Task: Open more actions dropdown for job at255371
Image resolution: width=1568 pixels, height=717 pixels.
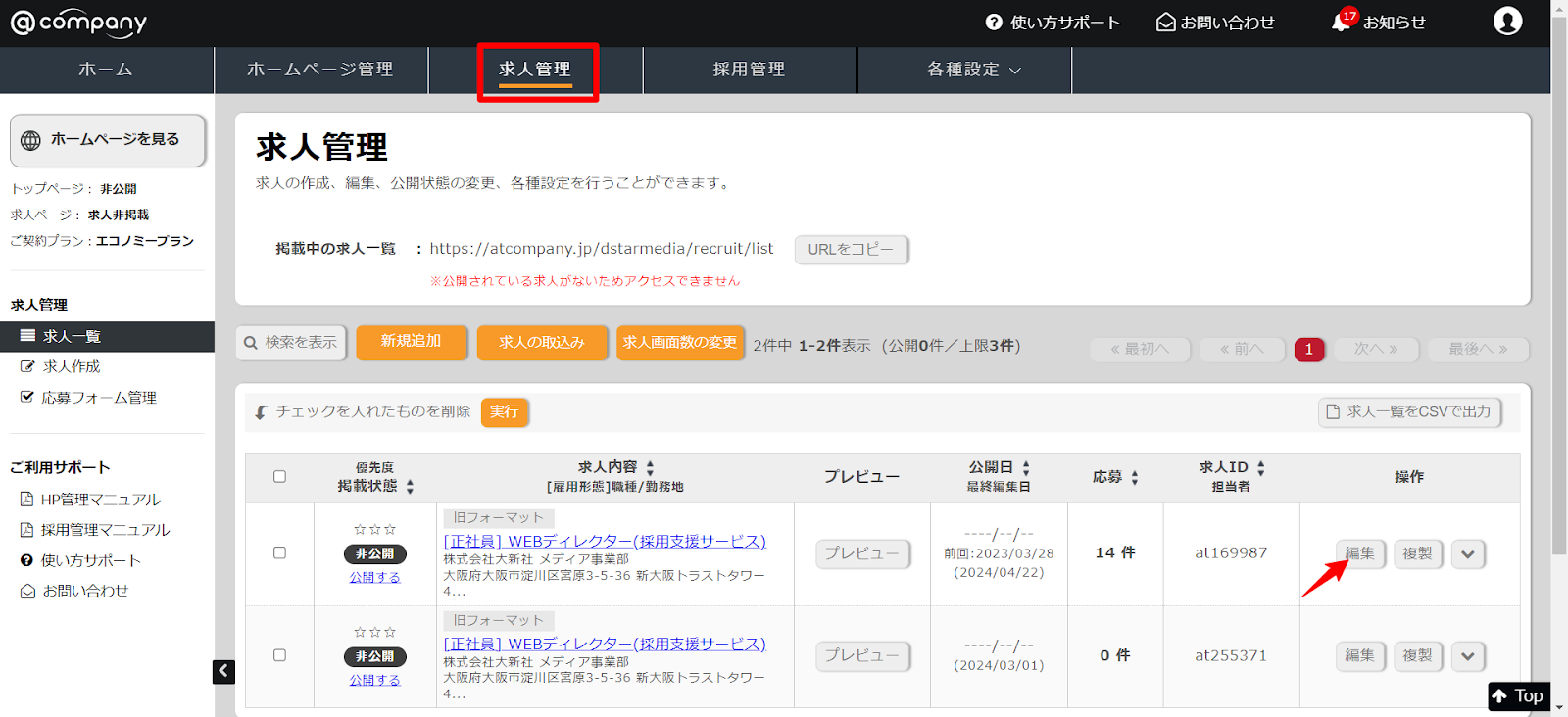Action: click(1467, 656)
